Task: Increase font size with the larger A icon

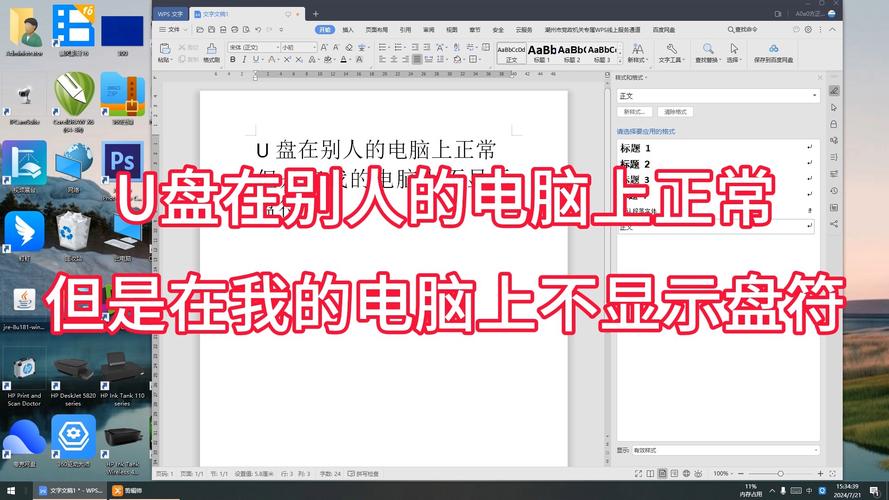Action: (324, 48)
